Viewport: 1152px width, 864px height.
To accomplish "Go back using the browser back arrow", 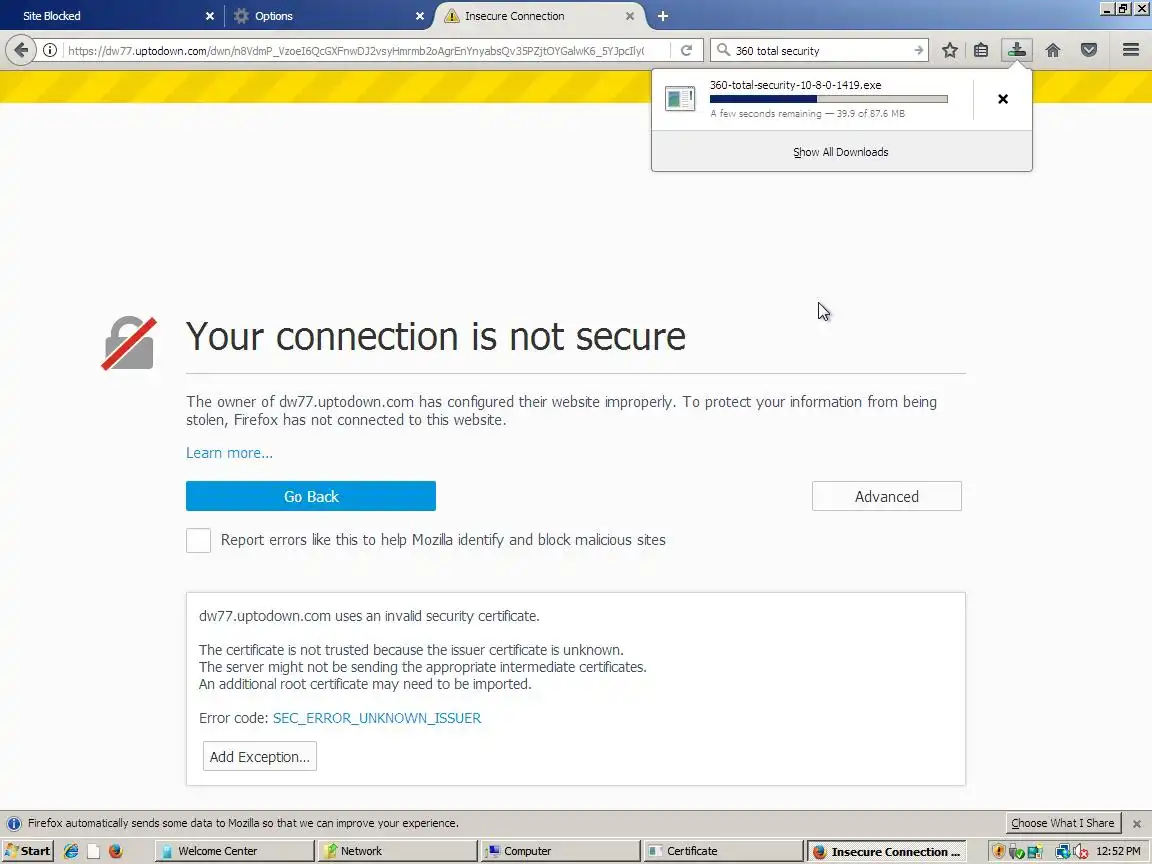I will [x=21, y=50].
